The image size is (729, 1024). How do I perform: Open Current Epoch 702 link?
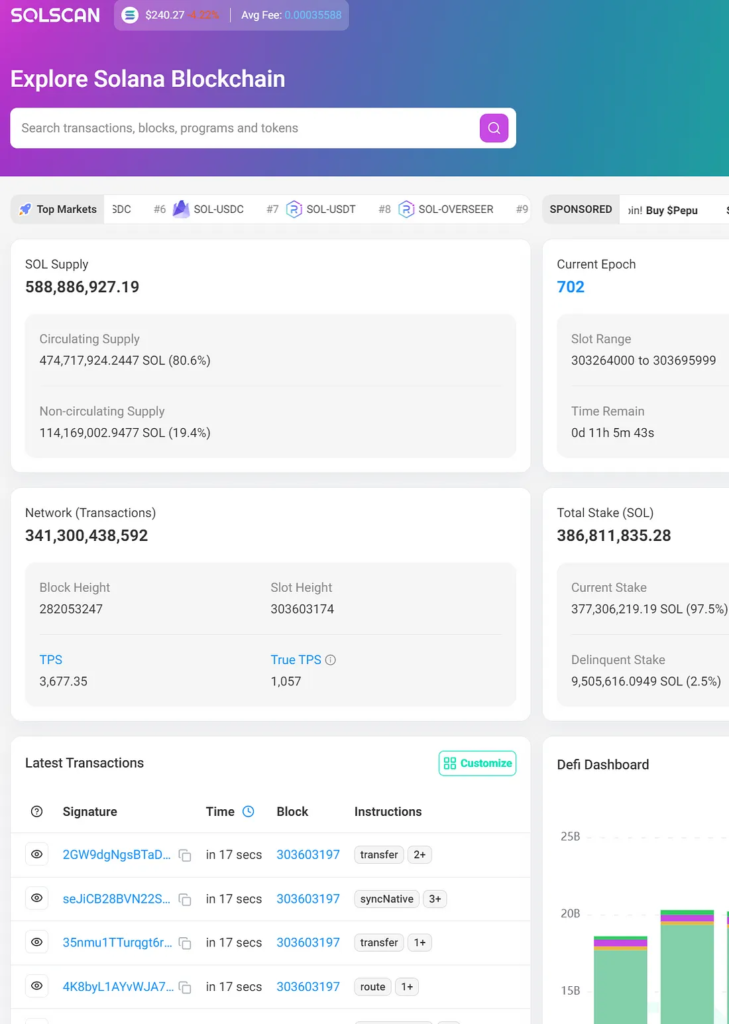tap(570, 287)
